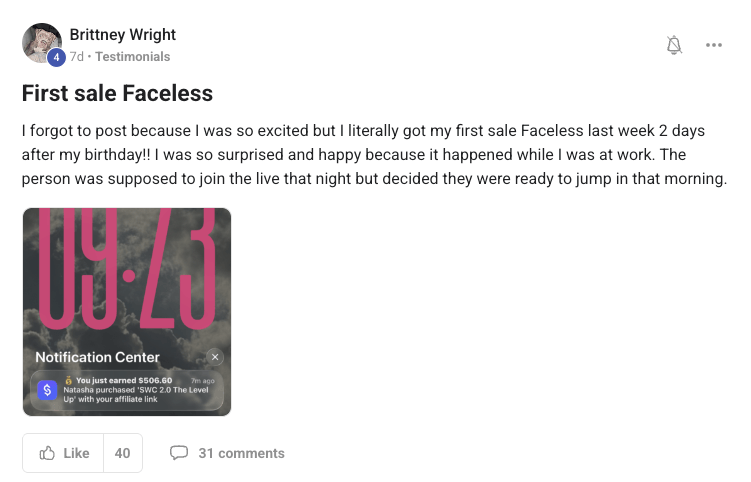This screenshot has height=482, width=751.
Task: Click the 'Notification Center' heading in image
Action: point(97,357)
